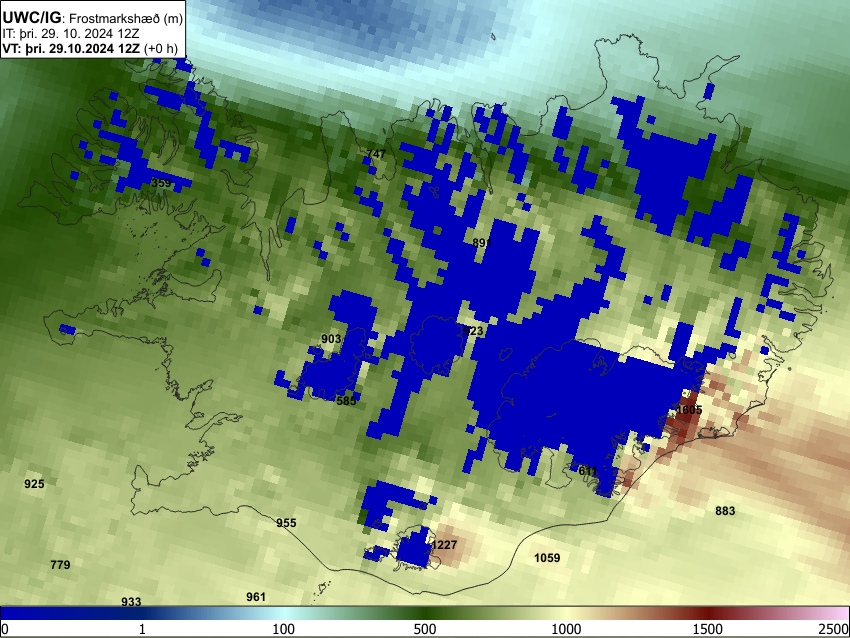Click the 500 mark on color scale
Viewport: 850px width, 638px height.
[425, 629]
